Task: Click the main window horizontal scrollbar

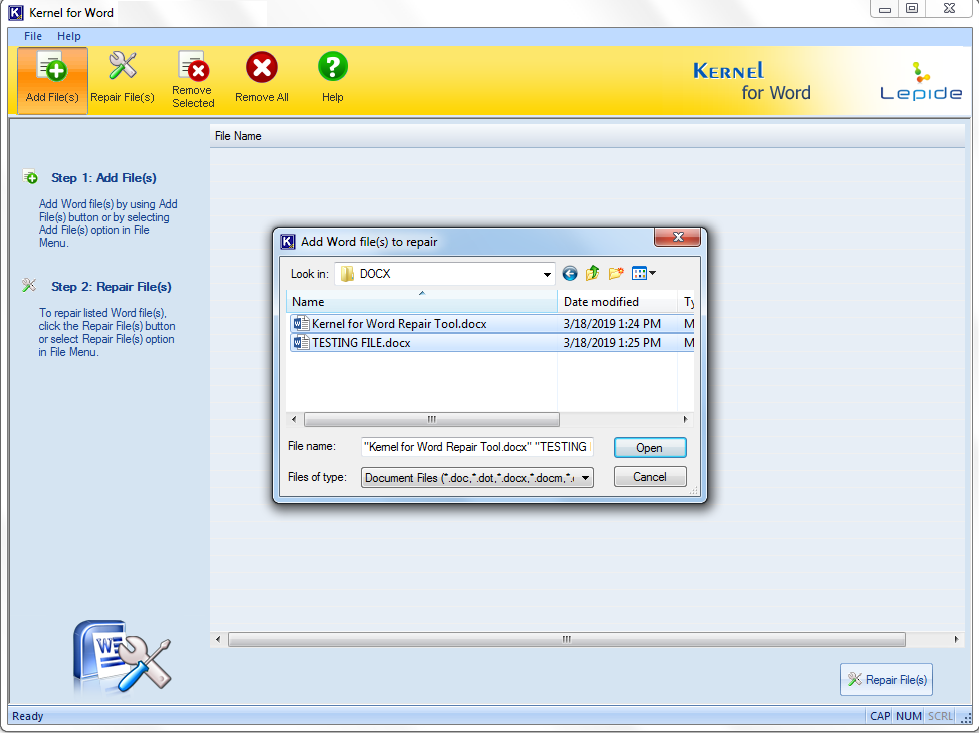Action: [x=567, y=639]
